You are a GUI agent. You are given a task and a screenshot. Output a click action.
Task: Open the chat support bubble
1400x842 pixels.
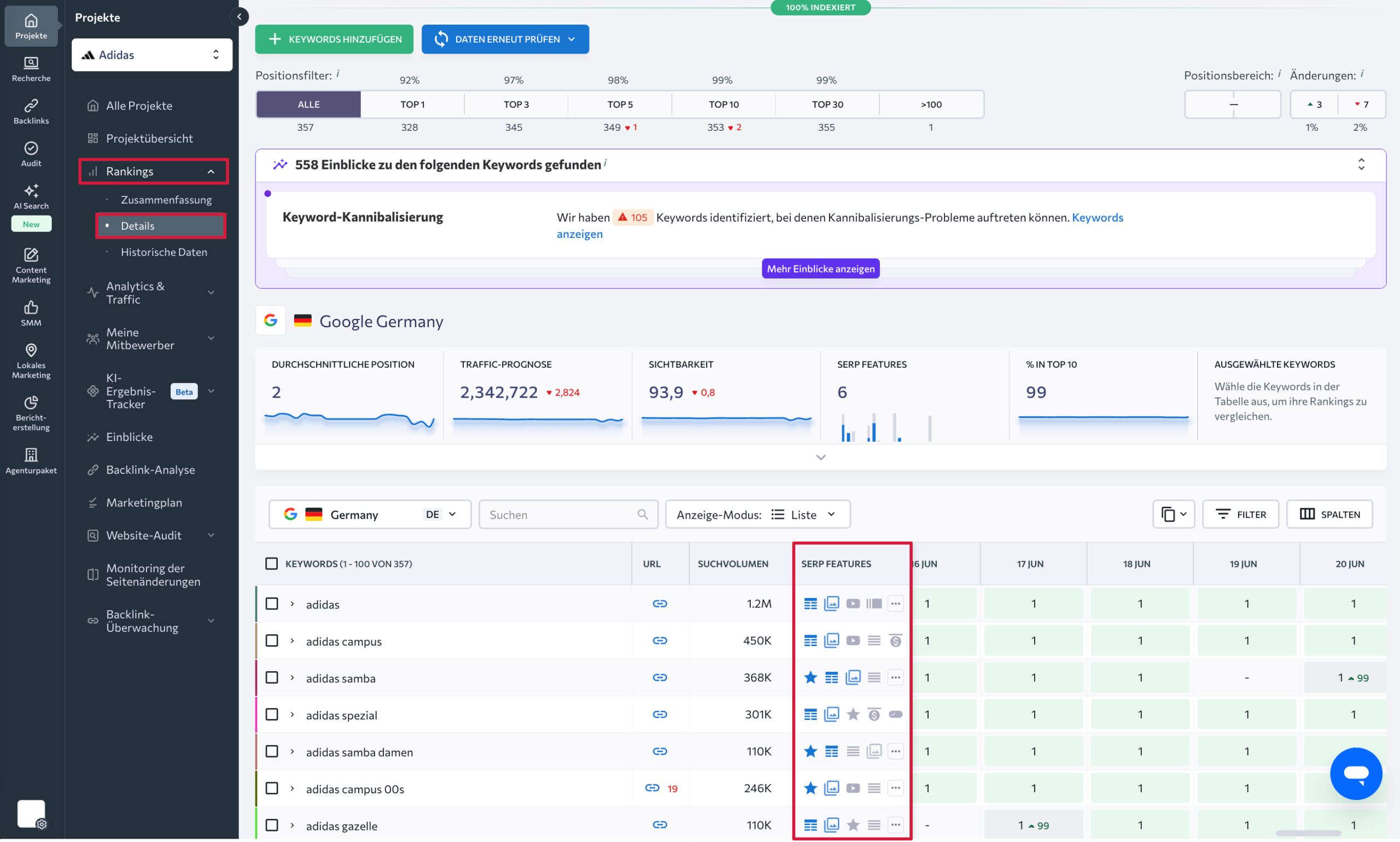coord(1355,774)
